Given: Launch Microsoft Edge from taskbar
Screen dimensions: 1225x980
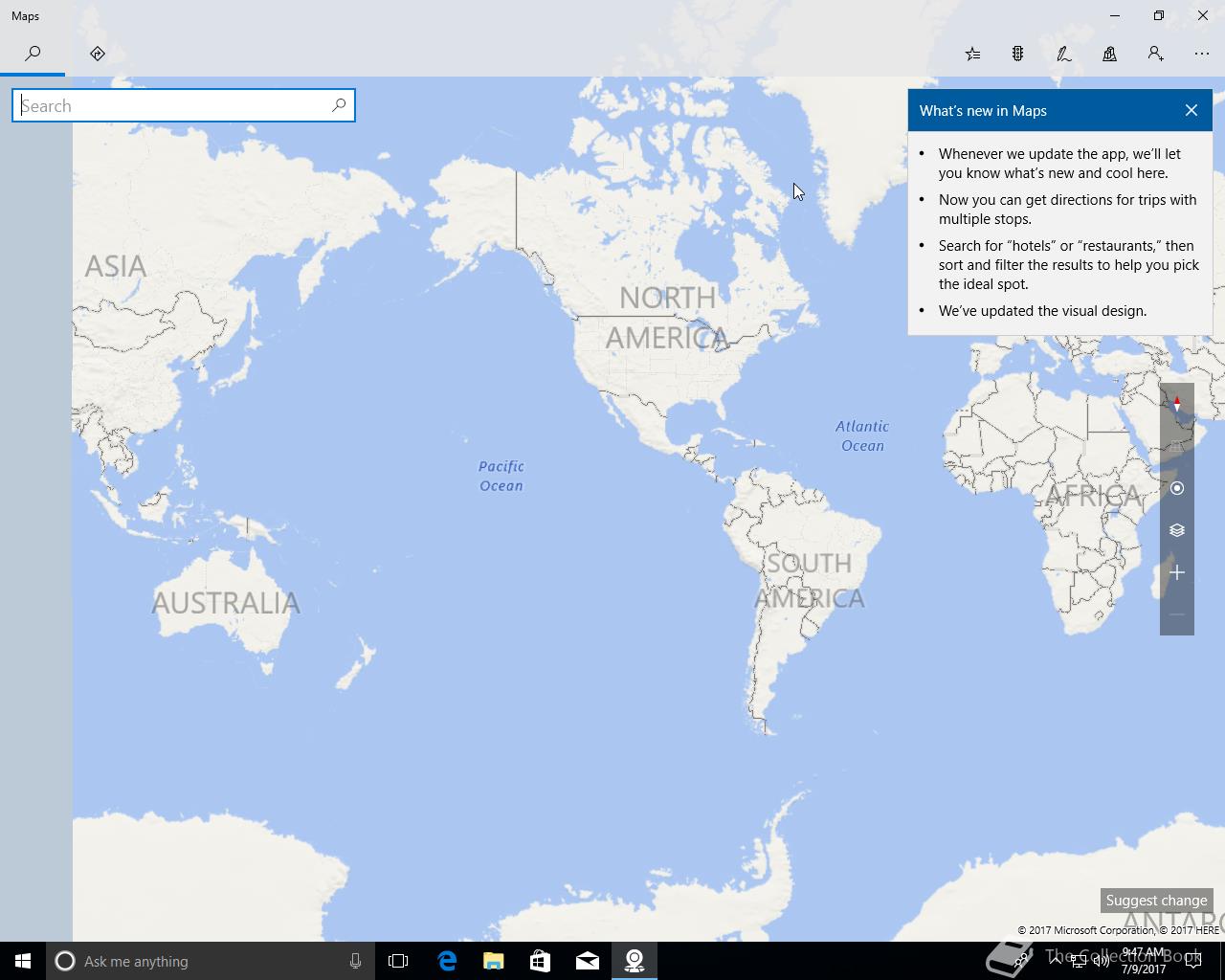Looking at the screenshot, I should (x=447, y=961).
